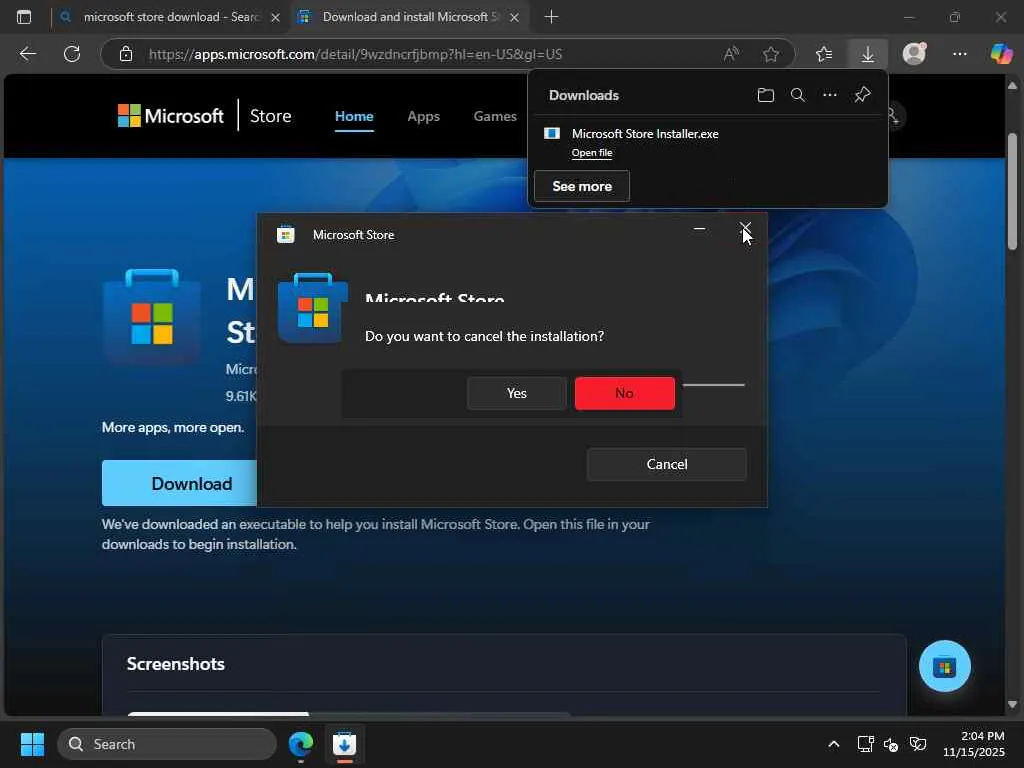Click 'More apps, more open.' tagline

point(173,427)
